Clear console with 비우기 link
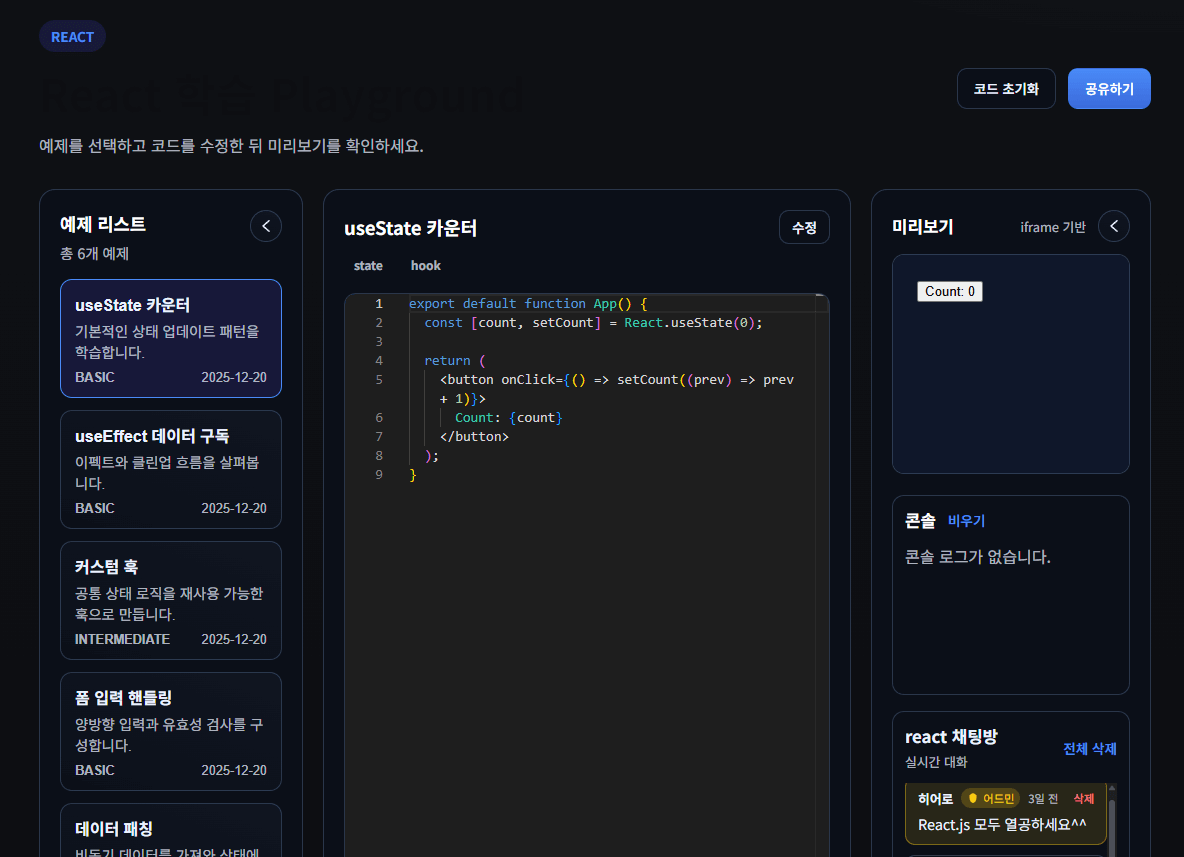 click(966, 521)
